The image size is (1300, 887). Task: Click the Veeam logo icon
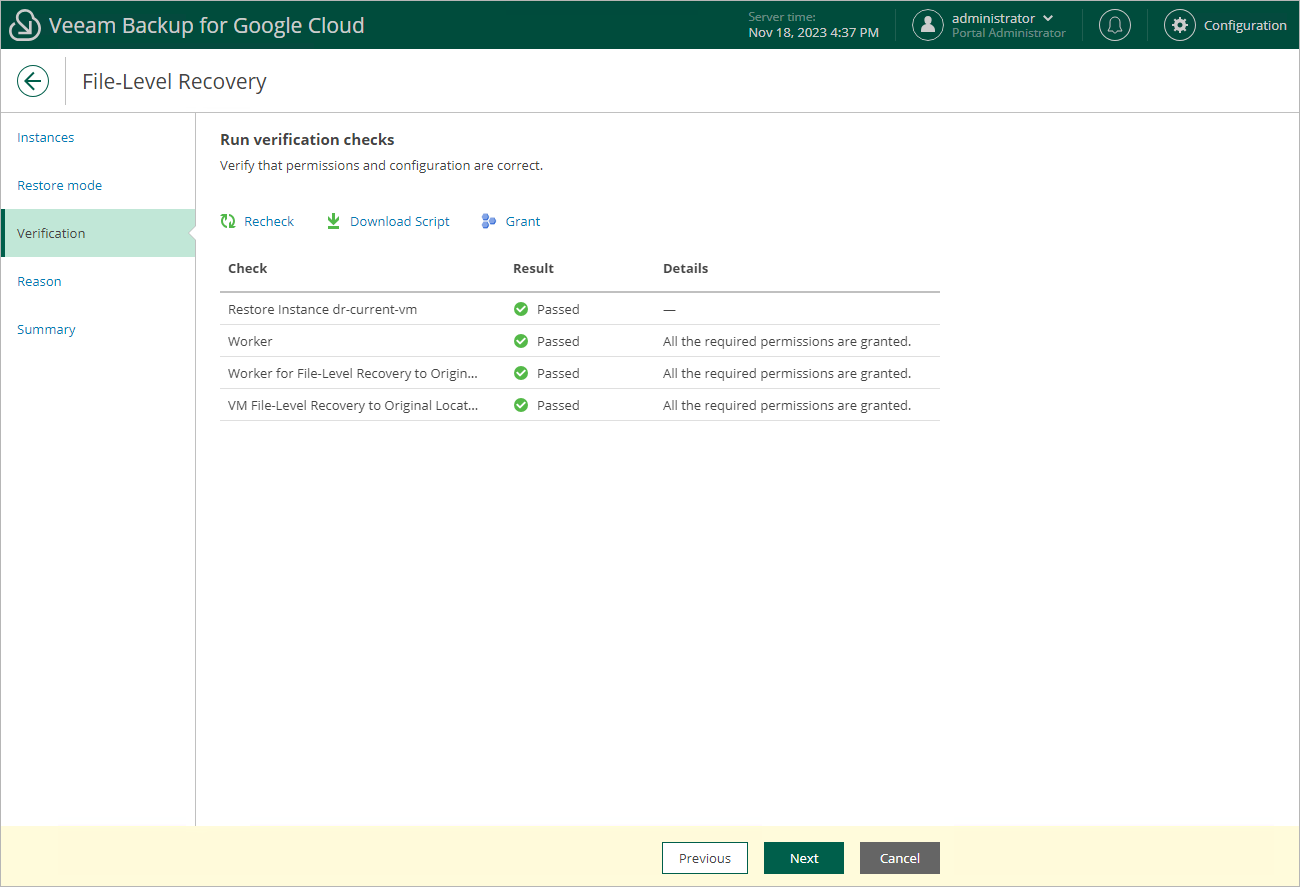click(x=25, y=25)
